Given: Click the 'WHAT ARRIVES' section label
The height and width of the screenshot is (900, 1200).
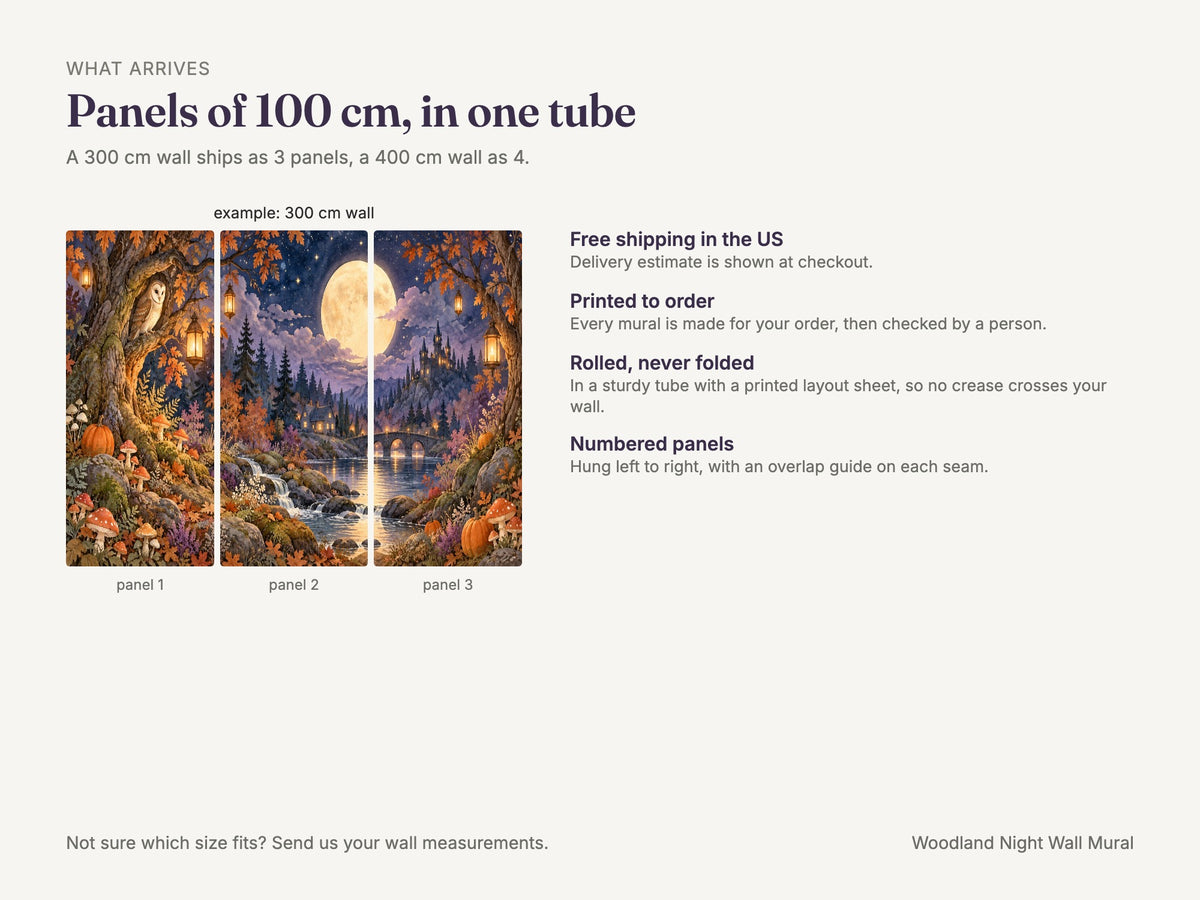Looking at the screenshot, I should click(138, 69).
